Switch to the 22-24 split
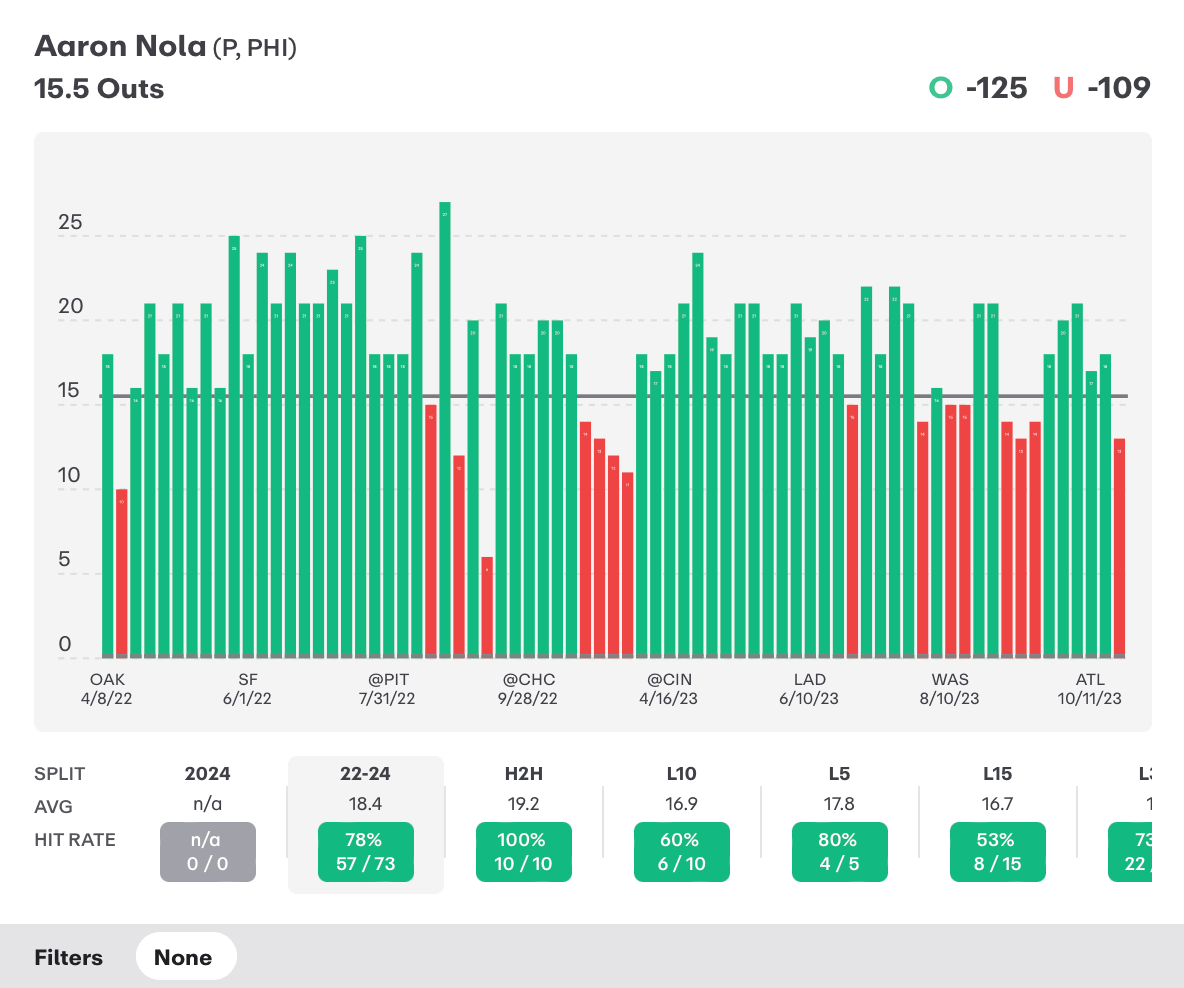The height and width of the screenshot is (988, 1184). [x=365, y=773]
